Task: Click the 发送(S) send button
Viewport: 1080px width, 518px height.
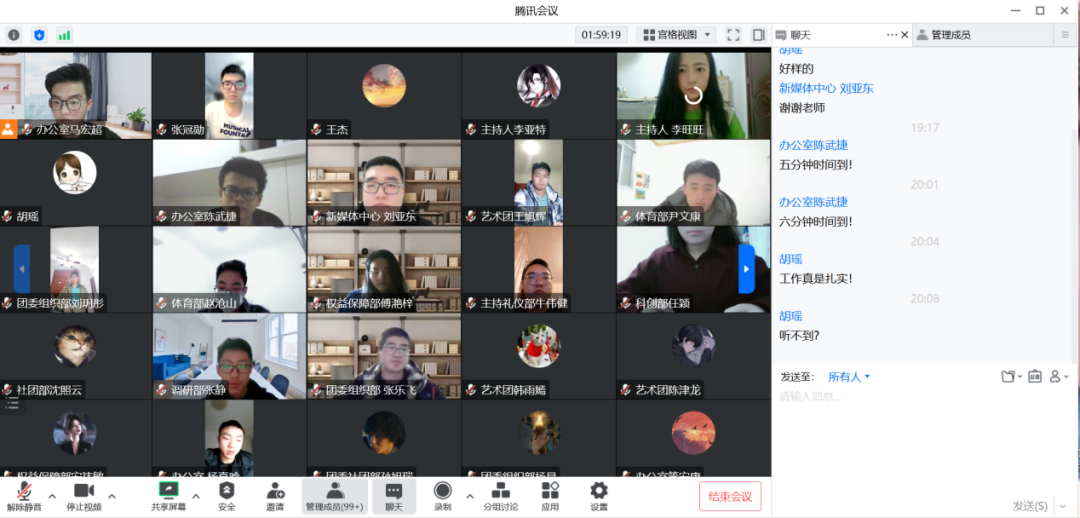Action: tap(1030, 506)
